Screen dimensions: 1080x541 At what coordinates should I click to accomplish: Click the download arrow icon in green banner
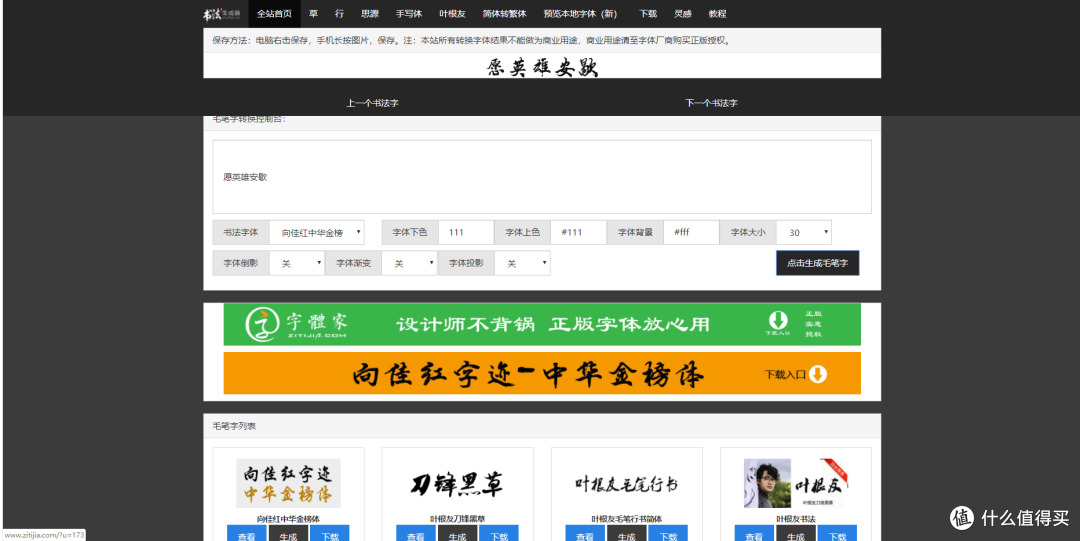(778, 320)
